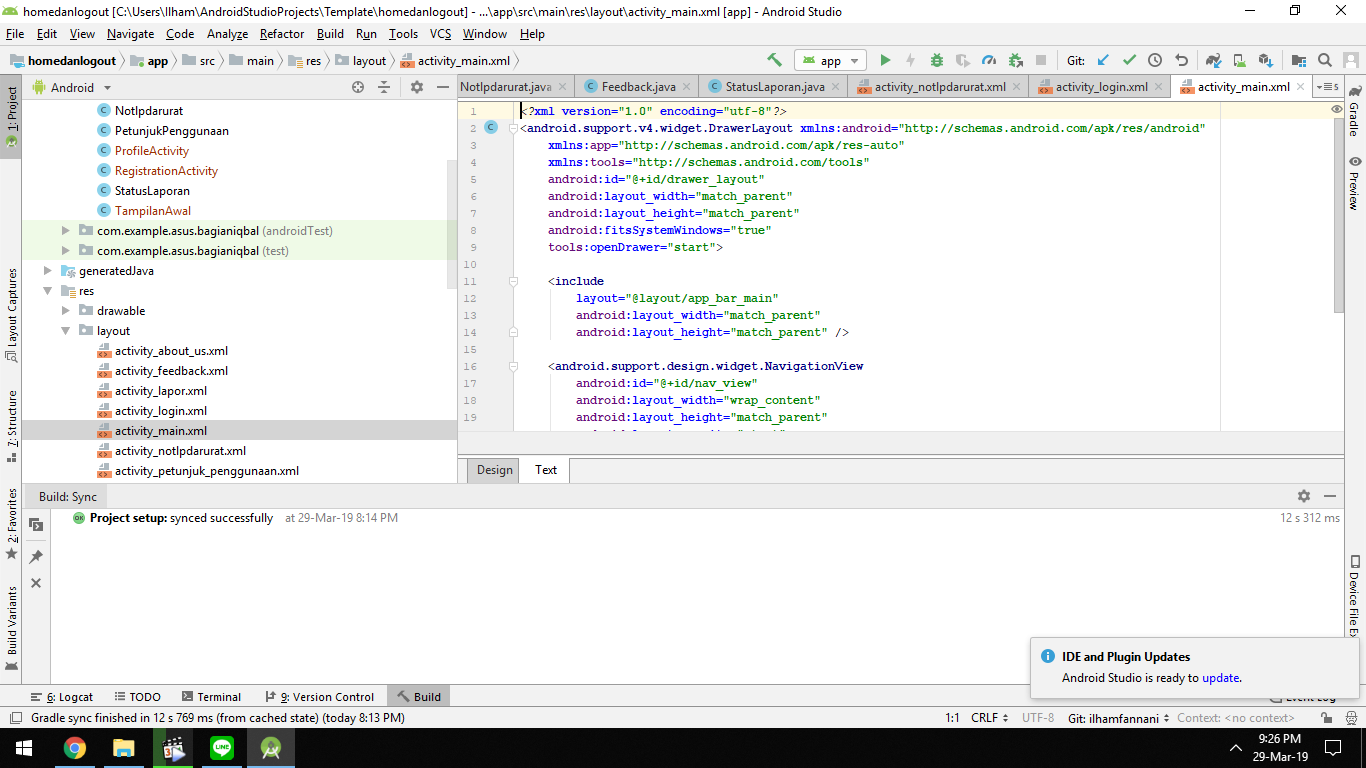The width and height of the screenshot is (1366, 768).
Task: Click the Search Everywhere magnifier icon
Action: click(1325, 60)
